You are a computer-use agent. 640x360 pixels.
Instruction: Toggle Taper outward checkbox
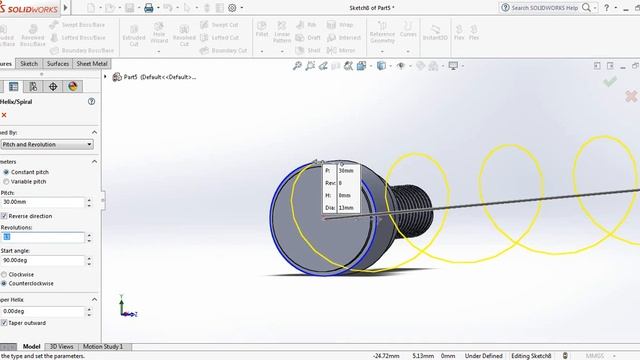click(x=4, y=323)
